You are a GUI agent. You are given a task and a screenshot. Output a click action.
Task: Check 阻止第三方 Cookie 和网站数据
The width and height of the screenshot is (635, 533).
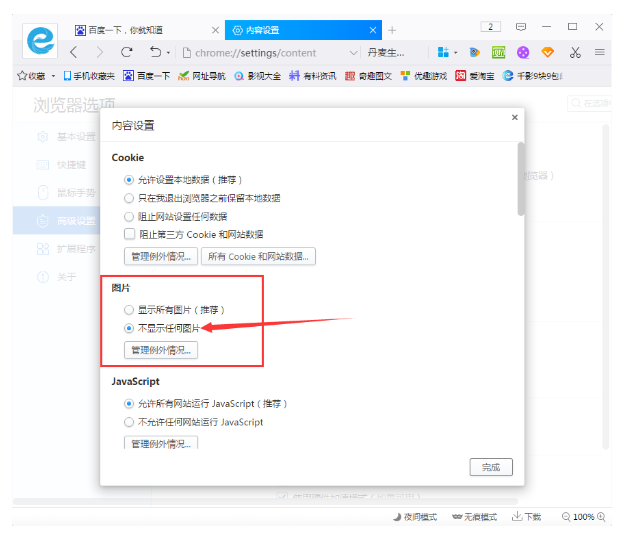[130, 234]
